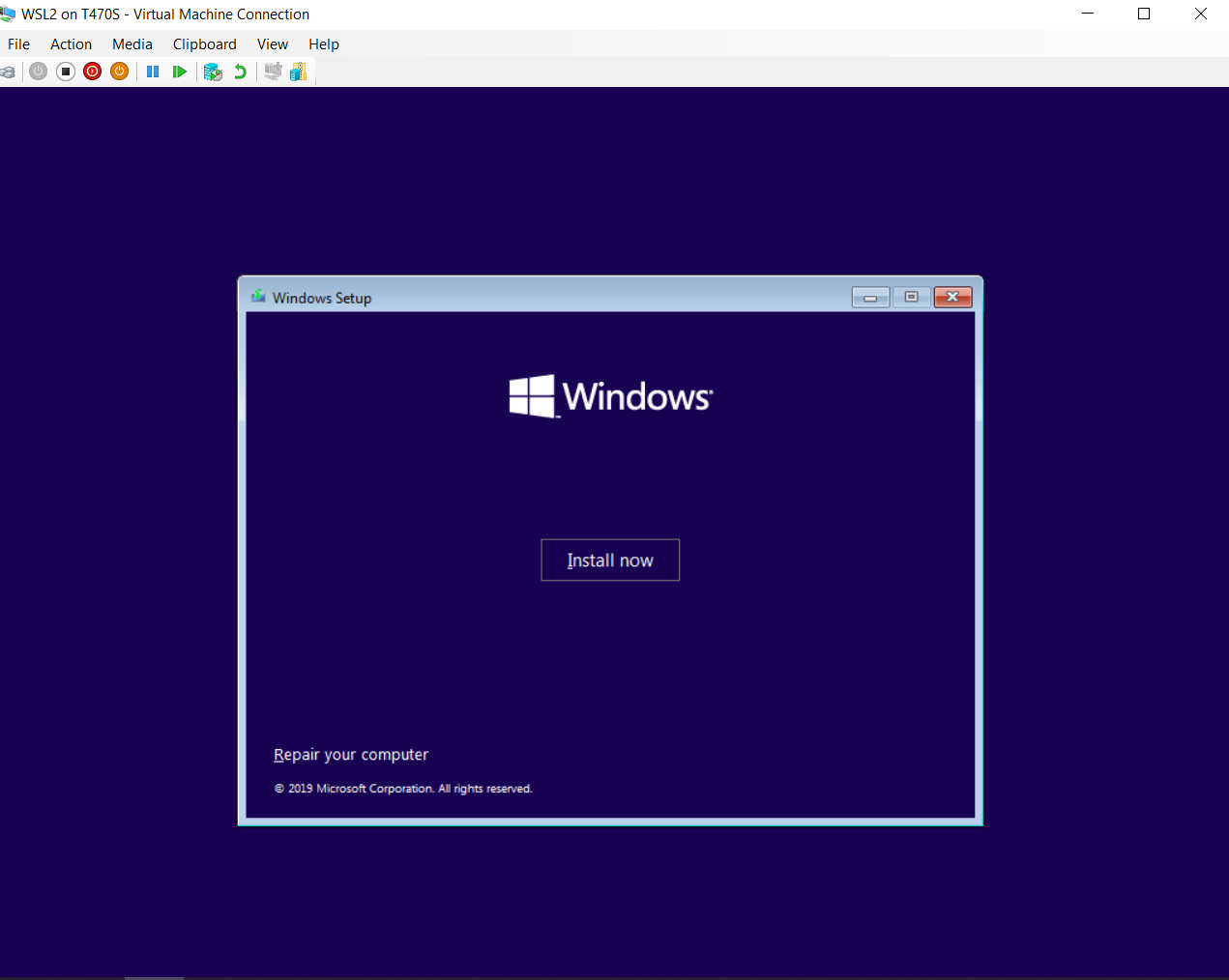This screenshot has width=1229, height=980.
Task: Open the View menu
Action: tap(273, 44)
